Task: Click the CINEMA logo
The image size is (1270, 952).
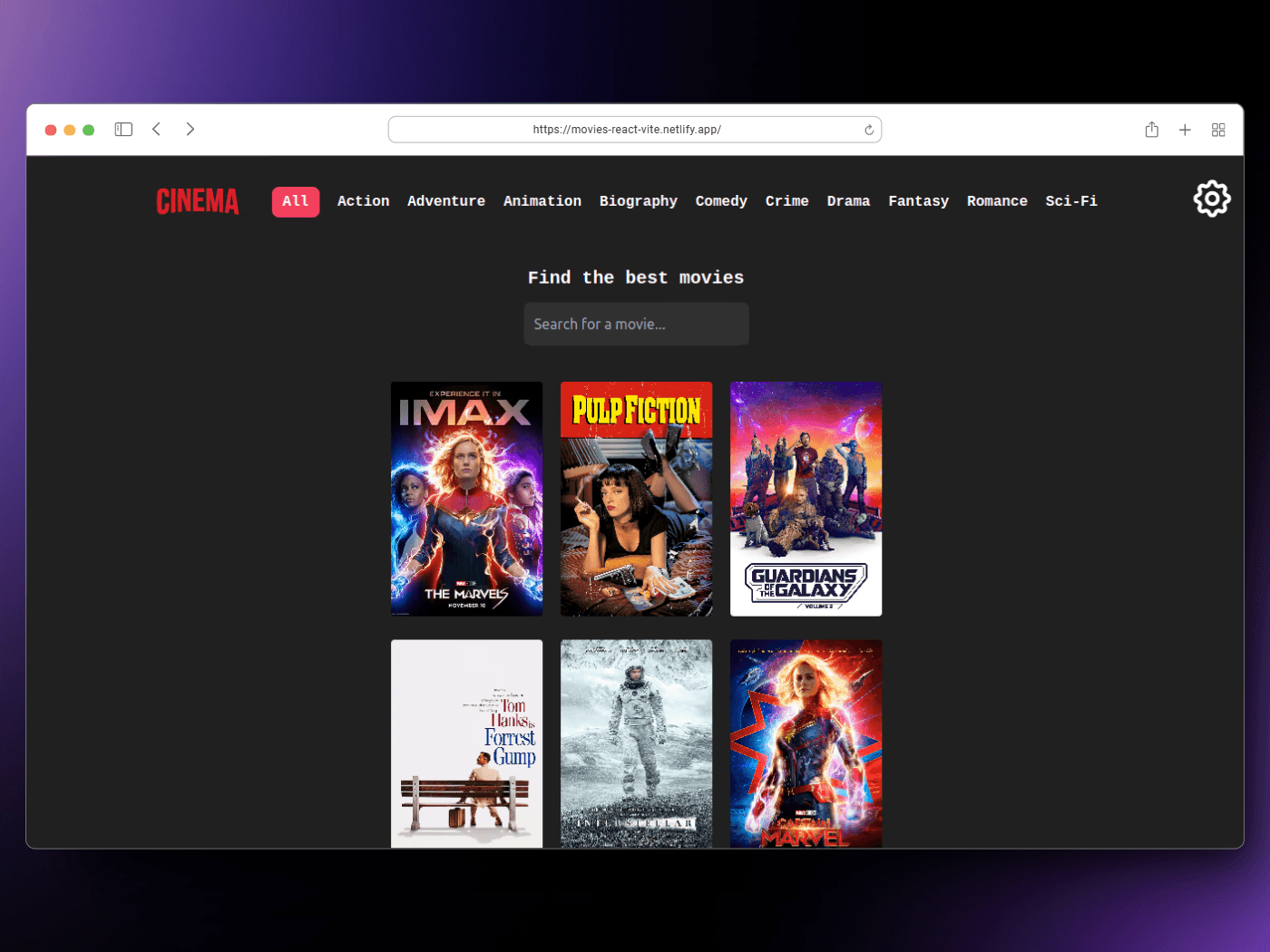Action: [x=198, y=201]
